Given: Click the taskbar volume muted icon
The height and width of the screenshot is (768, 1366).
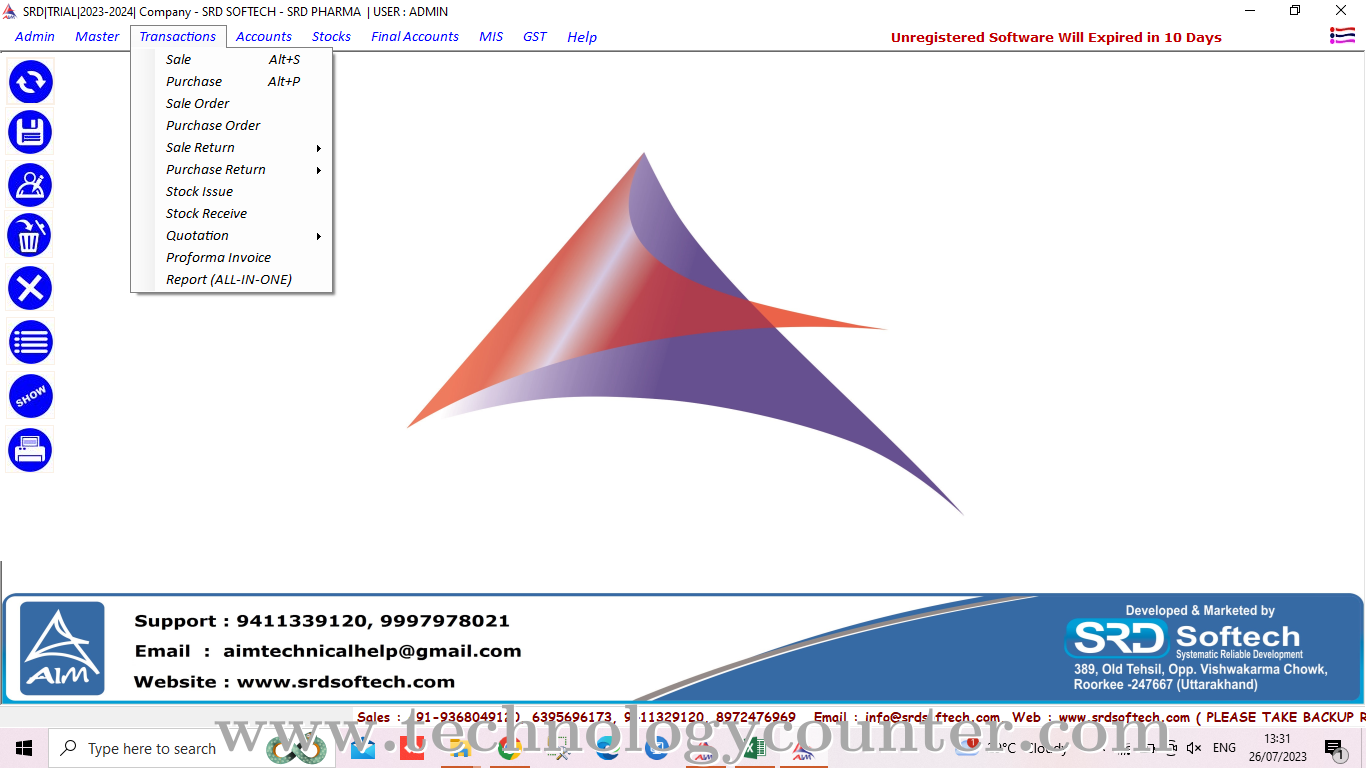Looking at the screenshot, I should coord(1193,748).
